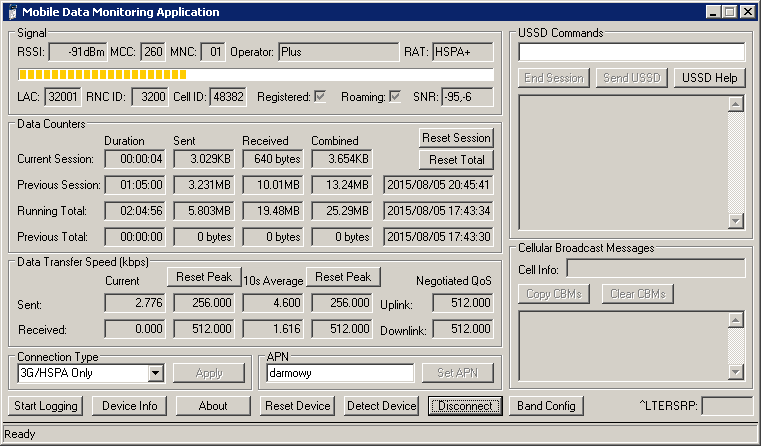Click the Copy CBMs button

coord(554,294)
